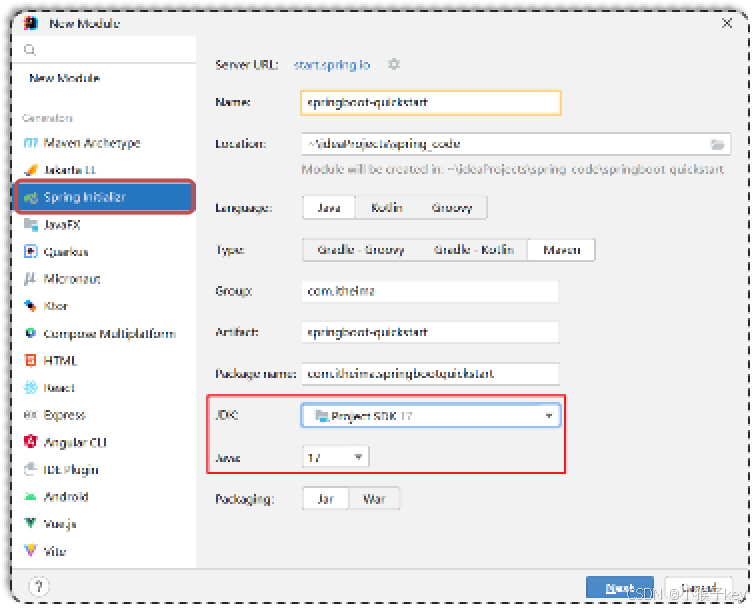The width and height of the screenshot is (754, 608).
Task: Select Jar packaging
Action: 326,499
